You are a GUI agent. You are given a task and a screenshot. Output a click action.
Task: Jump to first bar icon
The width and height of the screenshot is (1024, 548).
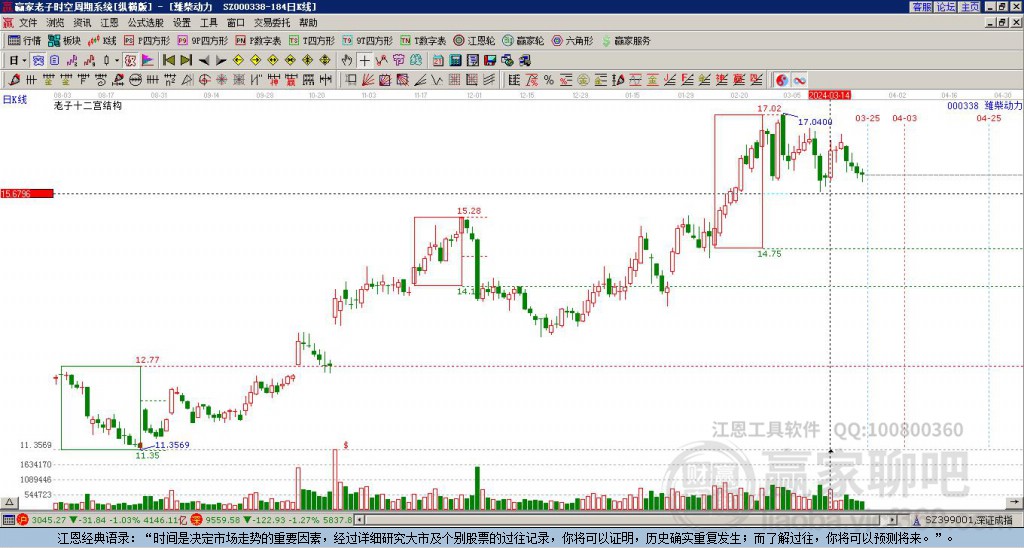[x=168, y=60]
